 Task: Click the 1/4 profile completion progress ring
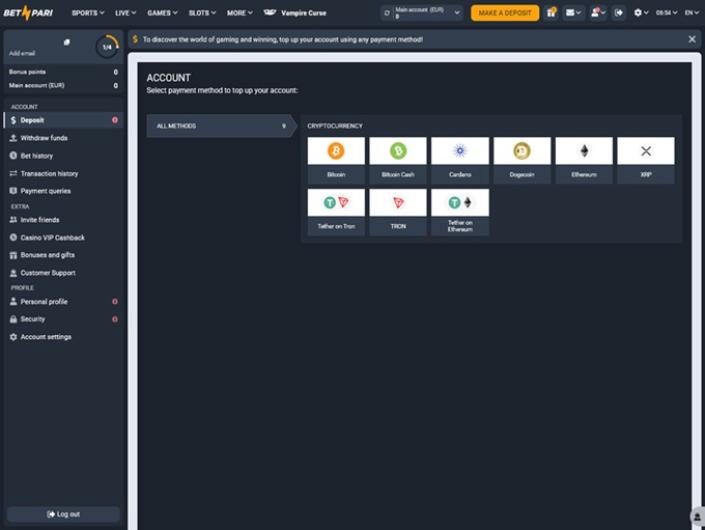click(107, 47)
